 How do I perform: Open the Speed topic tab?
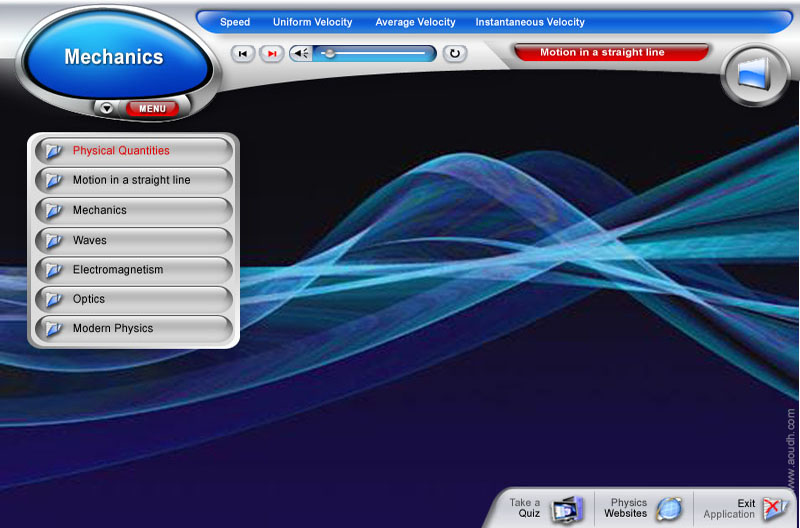(x=235, y=22)
